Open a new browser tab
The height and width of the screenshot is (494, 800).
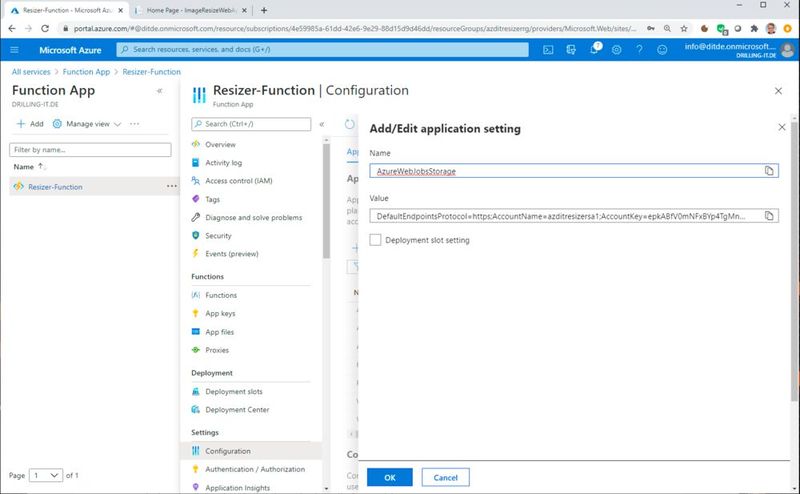click(264, 10)
